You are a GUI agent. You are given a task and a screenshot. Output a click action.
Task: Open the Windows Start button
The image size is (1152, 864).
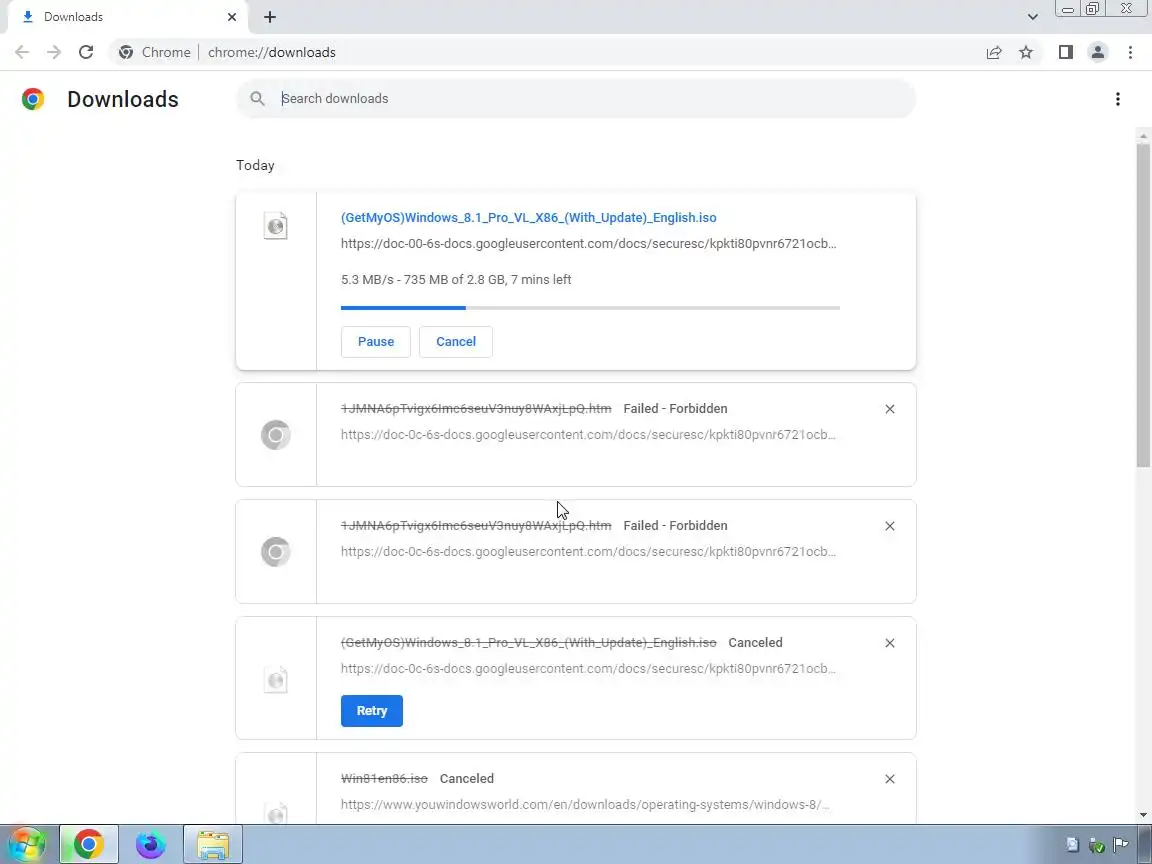coord(26,844)
